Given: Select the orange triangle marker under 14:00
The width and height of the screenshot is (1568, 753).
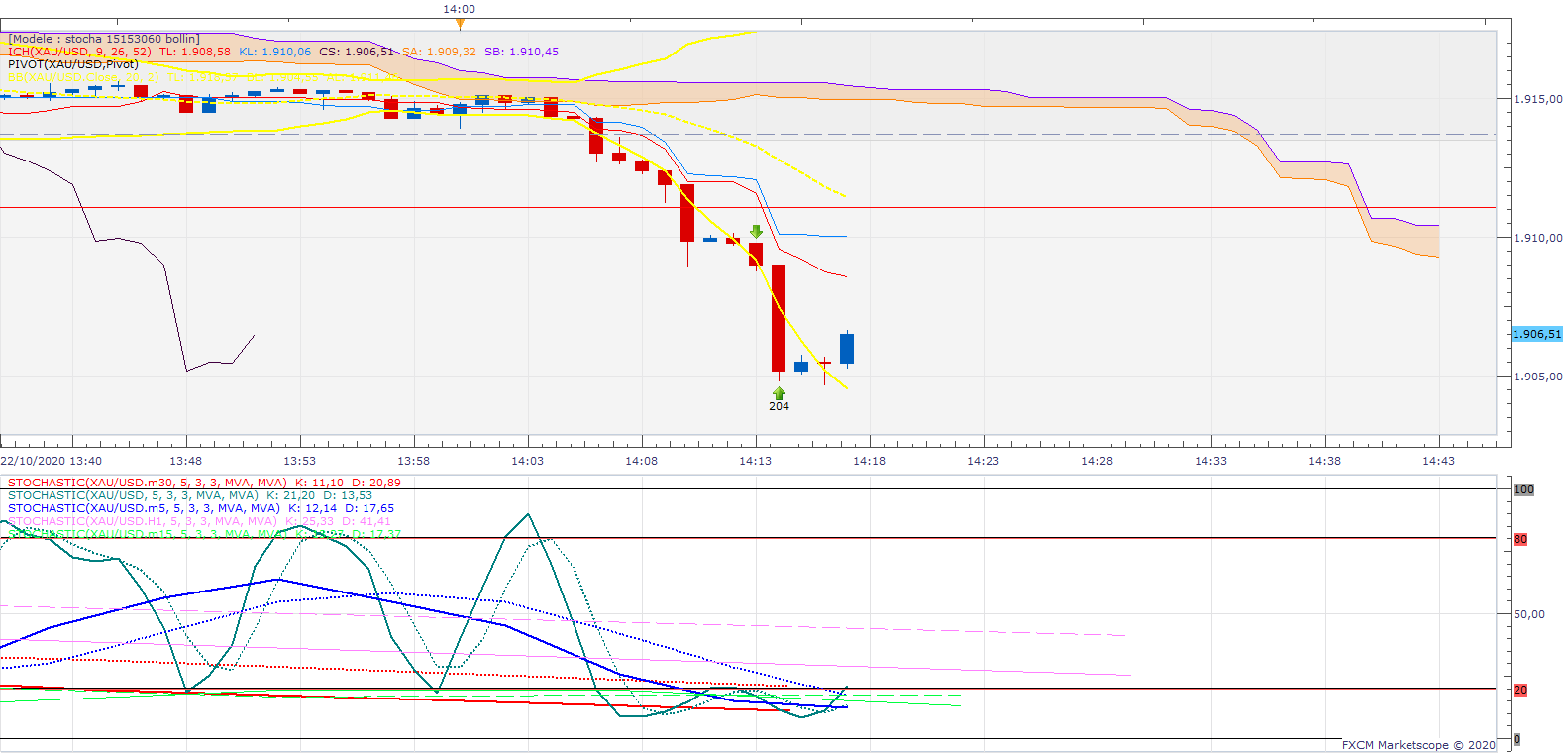Looking at the screenshot, I should tap(459, 23).
